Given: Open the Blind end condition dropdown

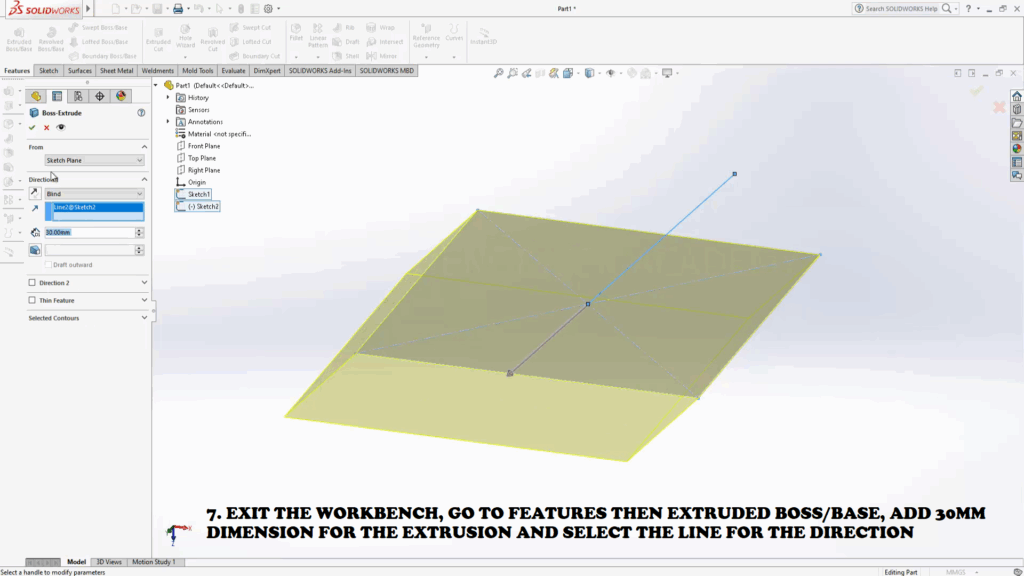Looking at the screenshot, I should [94, 193].
